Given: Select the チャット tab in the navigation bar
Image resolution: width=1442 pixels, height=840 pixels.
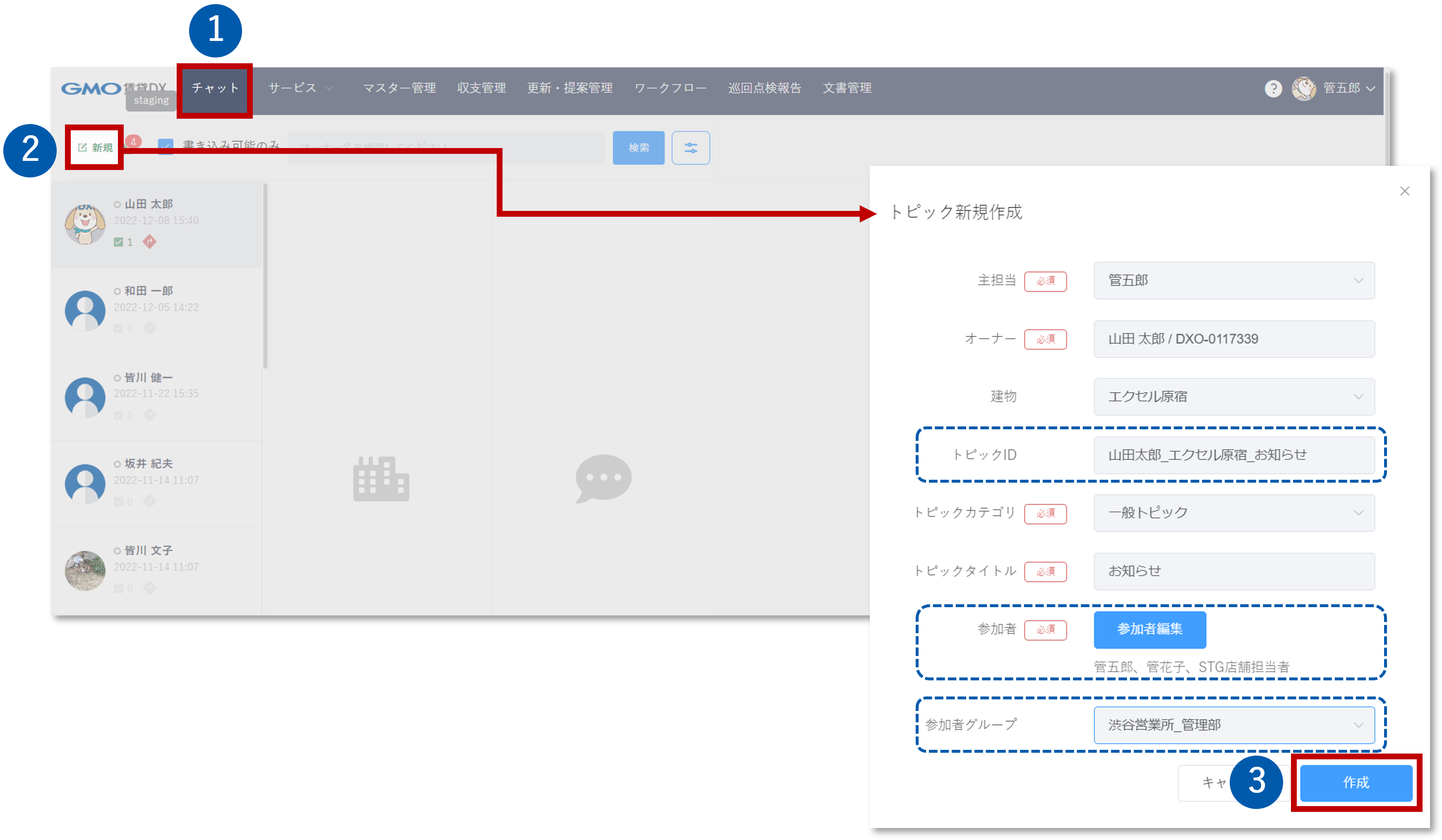Looking at the screenshot, I should tap(215, 89).
